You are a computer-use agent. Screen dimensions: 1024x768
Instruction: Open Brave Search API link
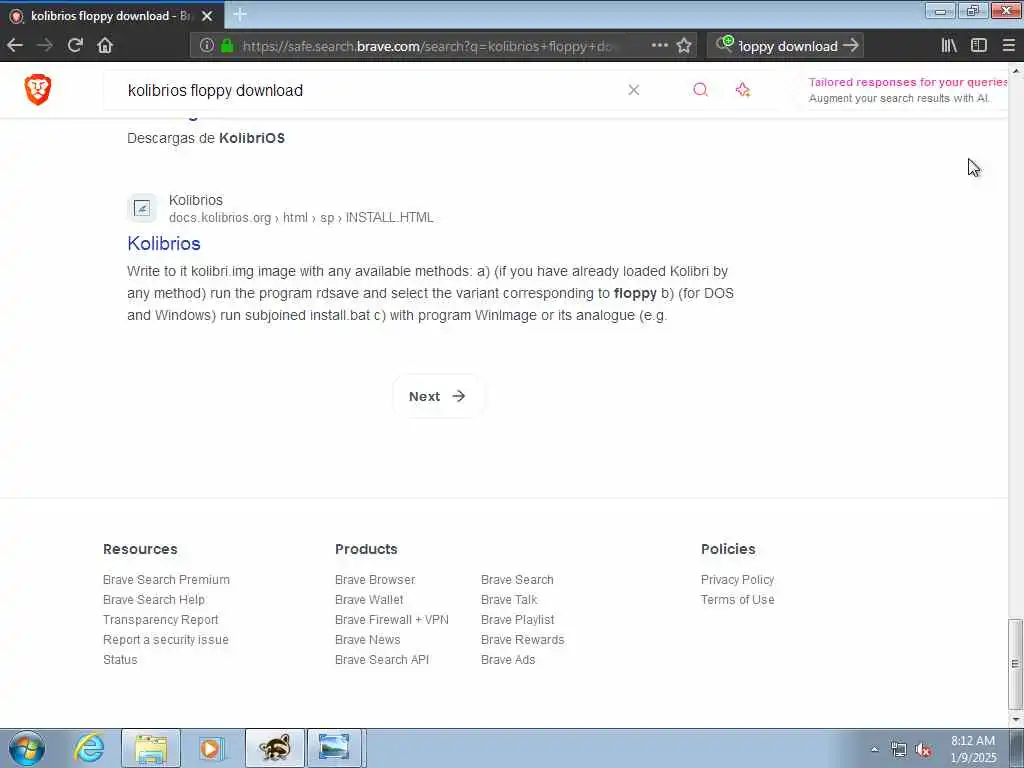point(382,660)
